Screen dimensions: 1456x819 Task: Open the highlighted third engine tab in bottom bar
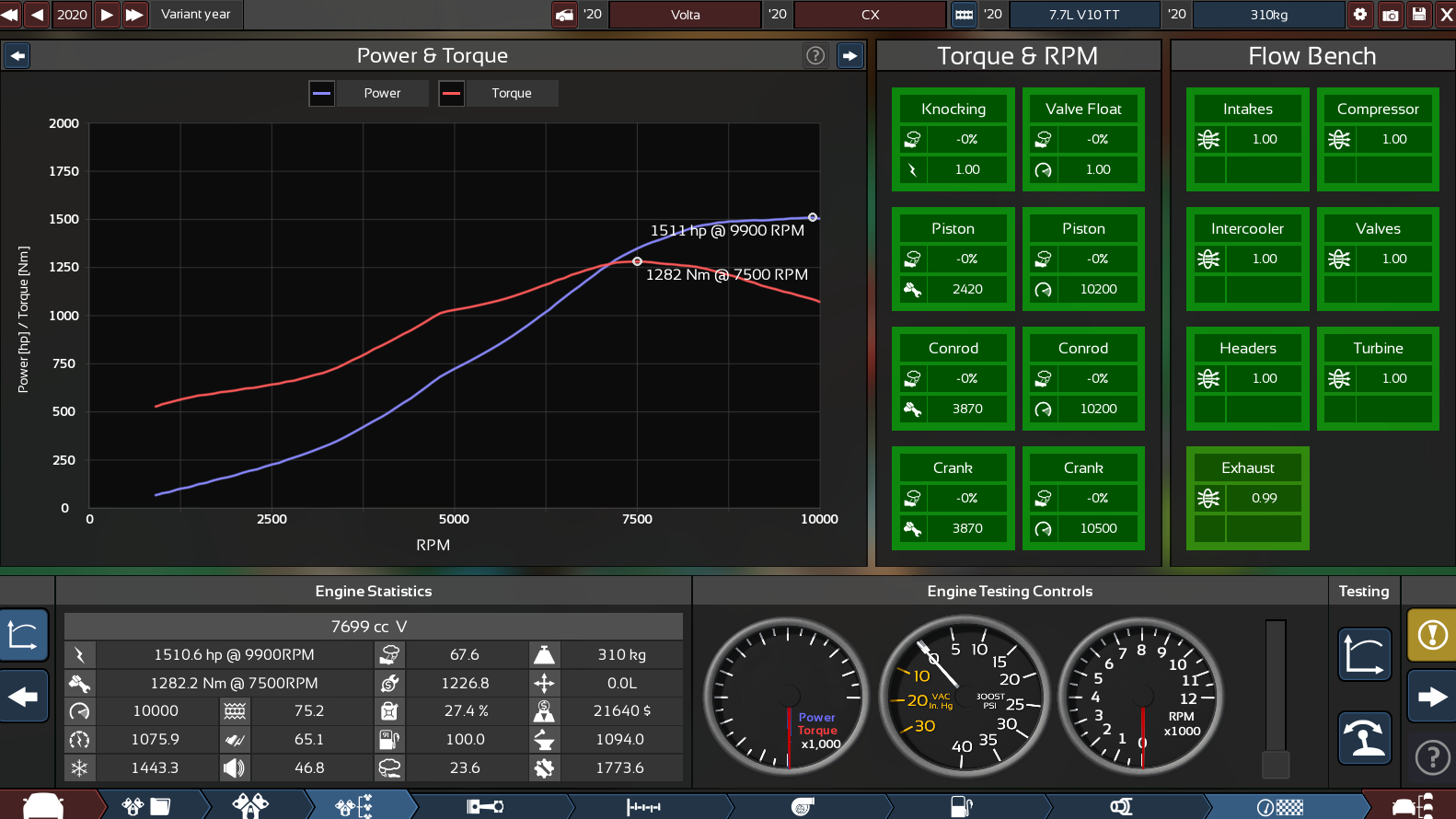(x=354, y=806)
